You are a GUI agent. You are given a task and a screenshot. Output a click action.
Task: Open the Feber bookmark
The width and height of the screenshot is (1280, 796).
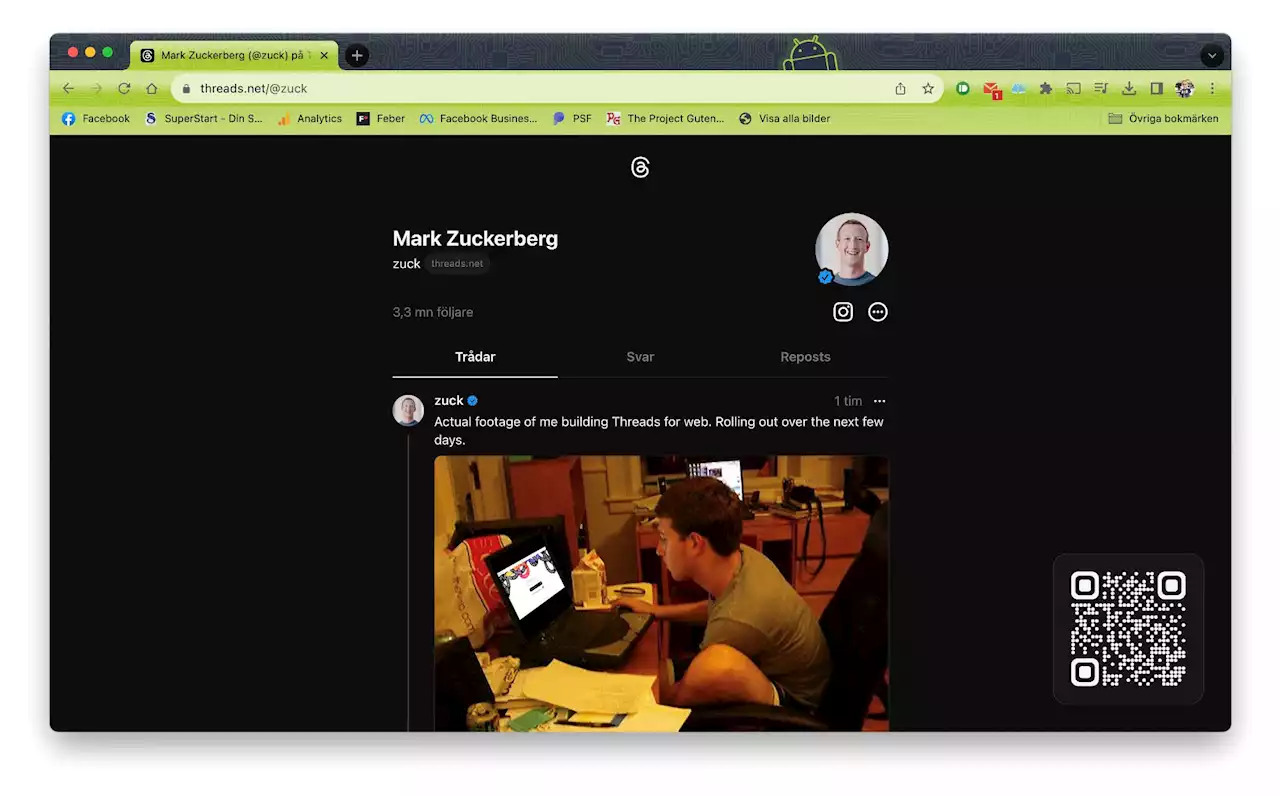[381, 118]
